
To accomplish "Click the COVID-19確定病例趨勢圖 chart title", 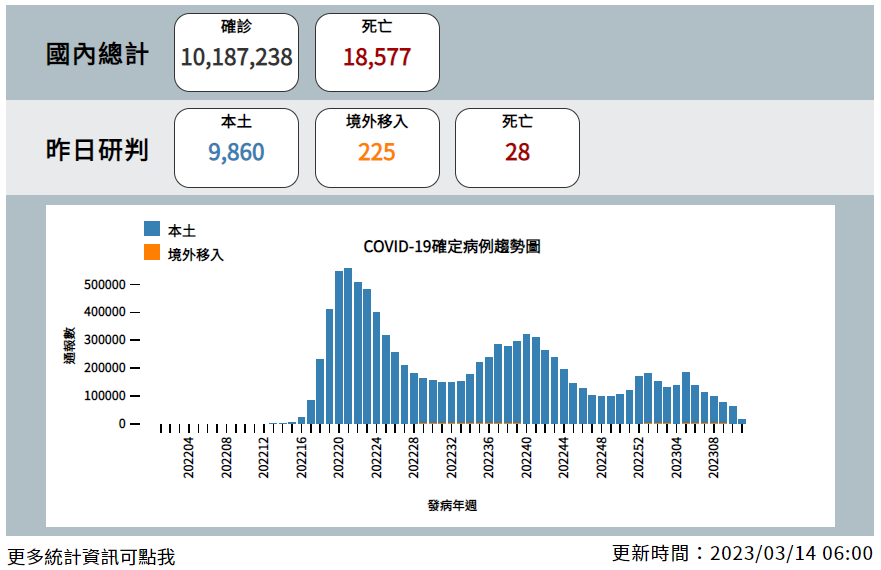I will click(x=451, y=246).
